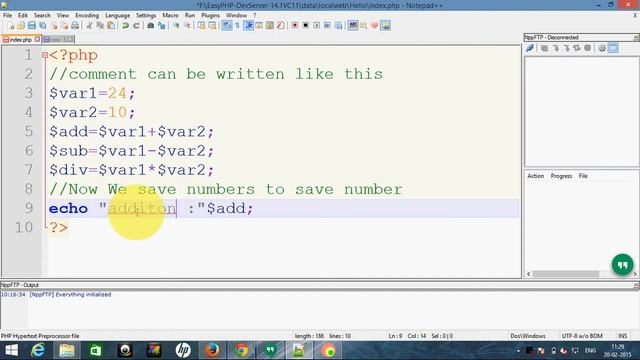Click the UTF-8 w/o BOM status entry
This screenshot has width=640, height=360.
[582, 336]
